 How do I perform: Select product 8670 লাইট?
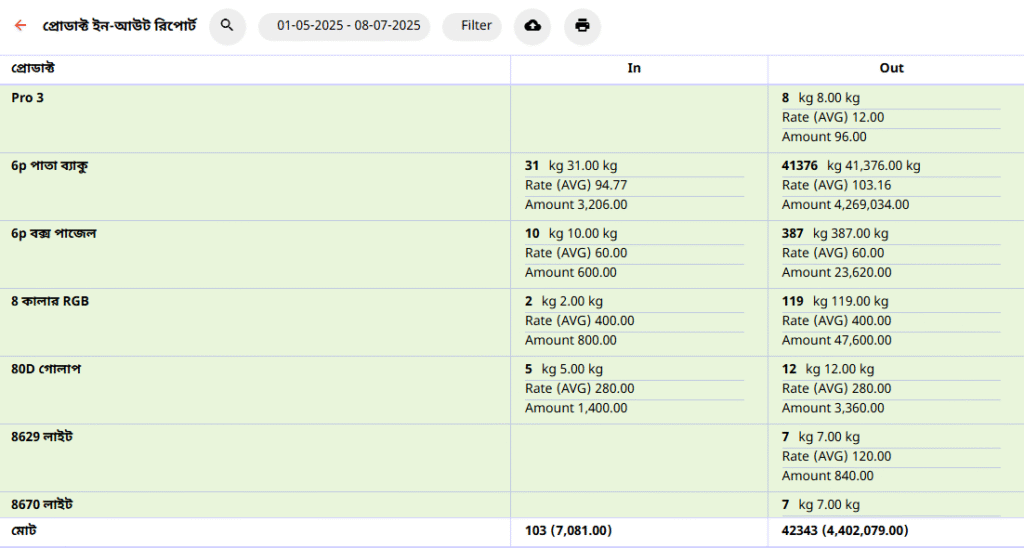tap(42, 505)
